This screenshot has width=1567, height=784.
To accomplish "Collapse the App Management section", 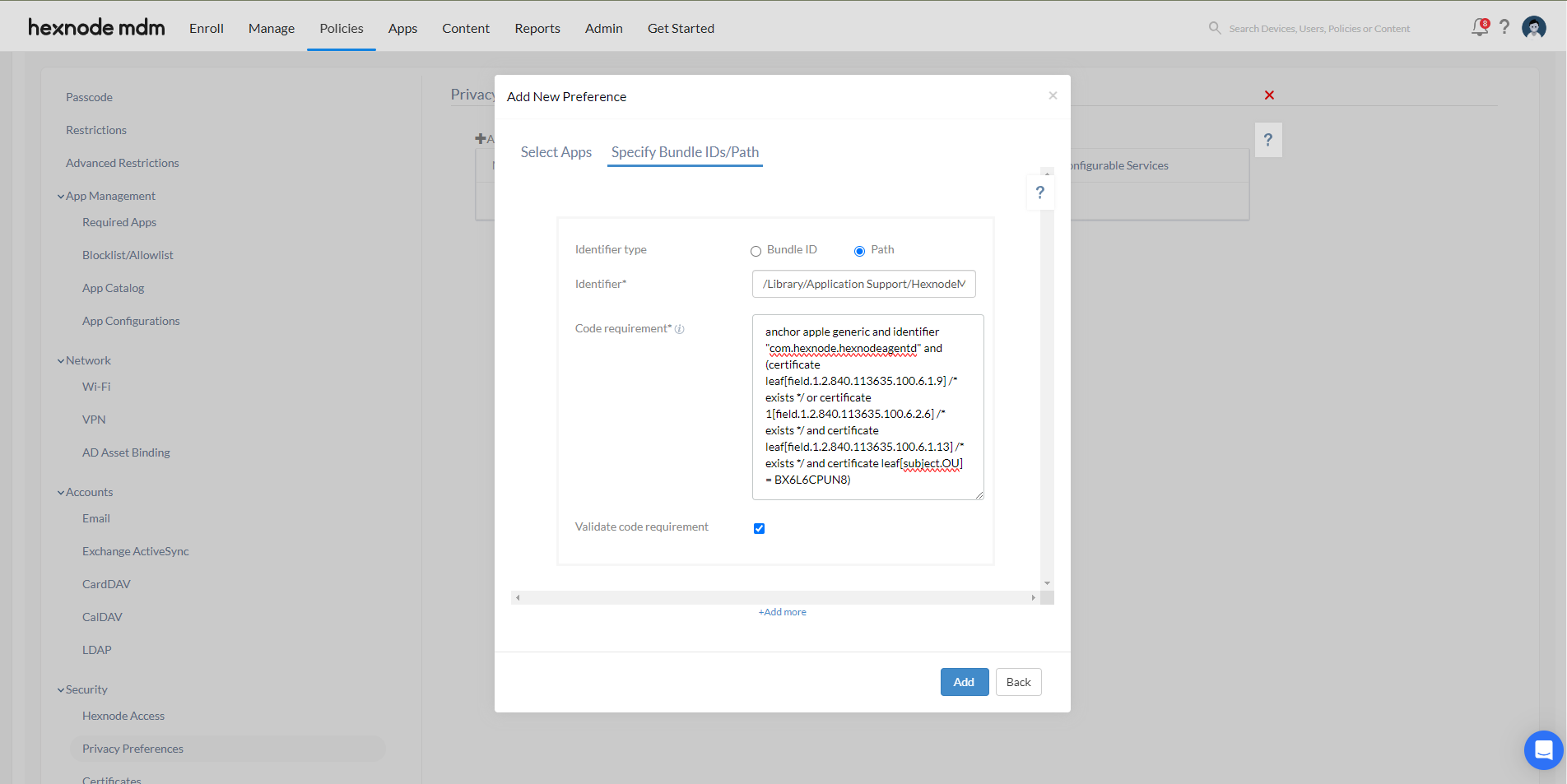I will pos(61,197).
